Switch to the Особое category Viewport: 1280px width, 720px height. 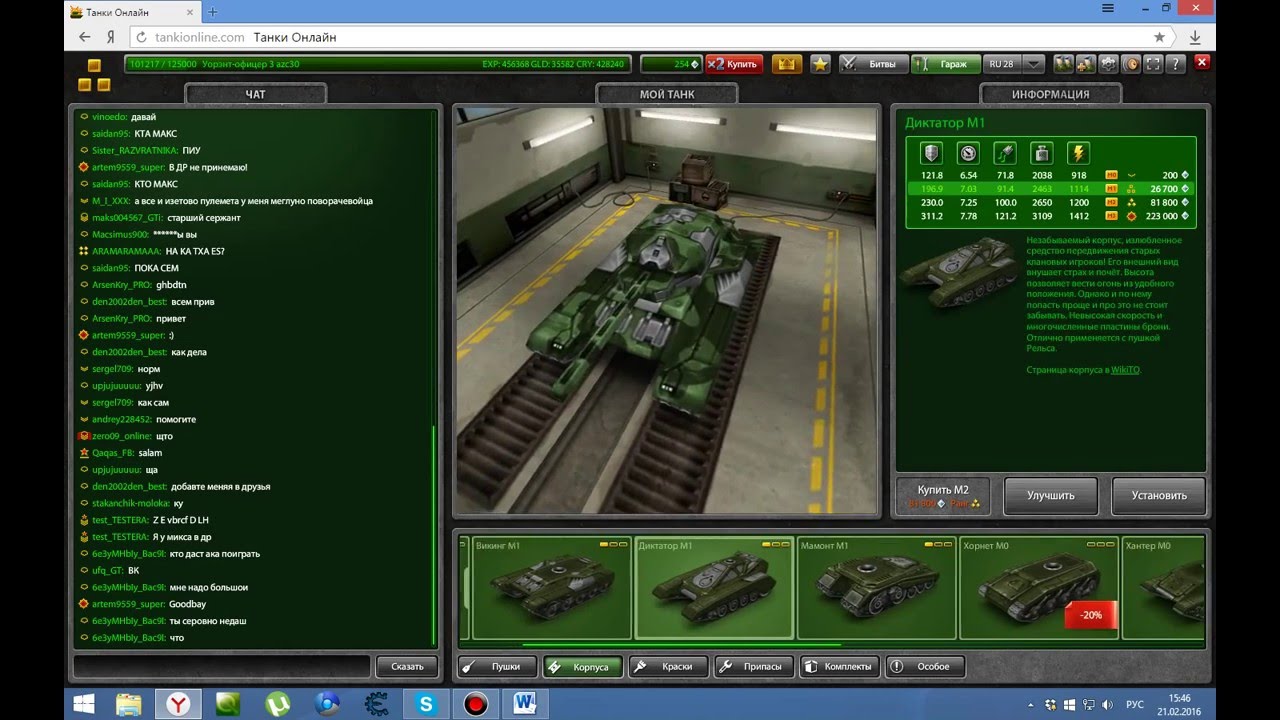pos(925,666)
